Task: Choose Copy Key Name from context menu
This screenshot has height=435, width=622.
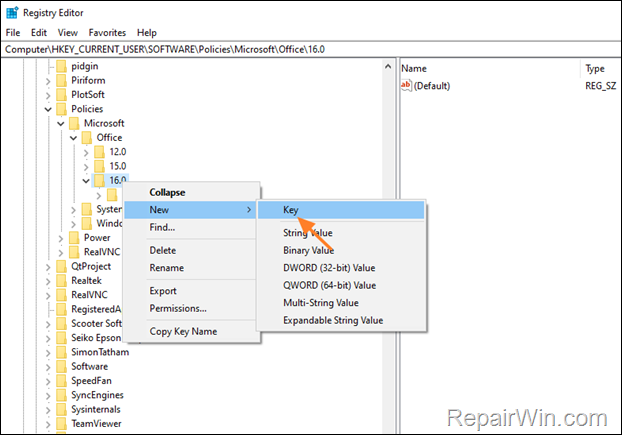Action: point(191,331)
